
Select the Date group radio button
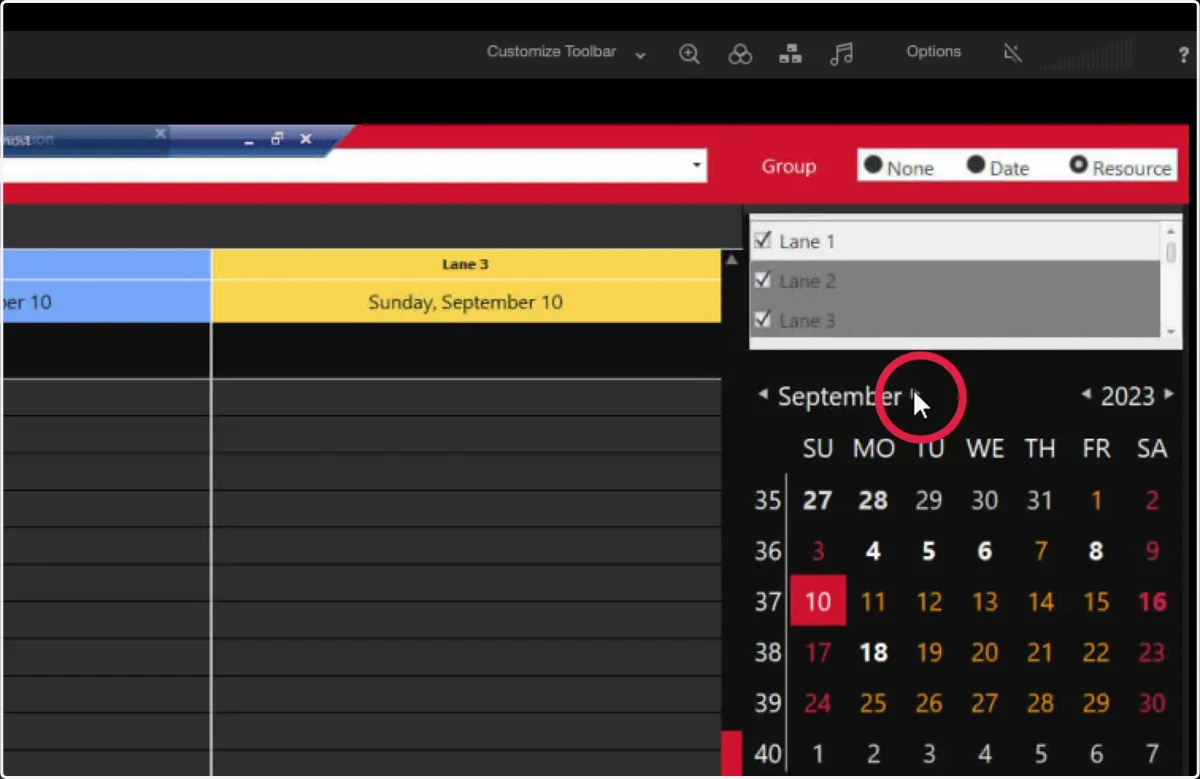pos(976,165)
